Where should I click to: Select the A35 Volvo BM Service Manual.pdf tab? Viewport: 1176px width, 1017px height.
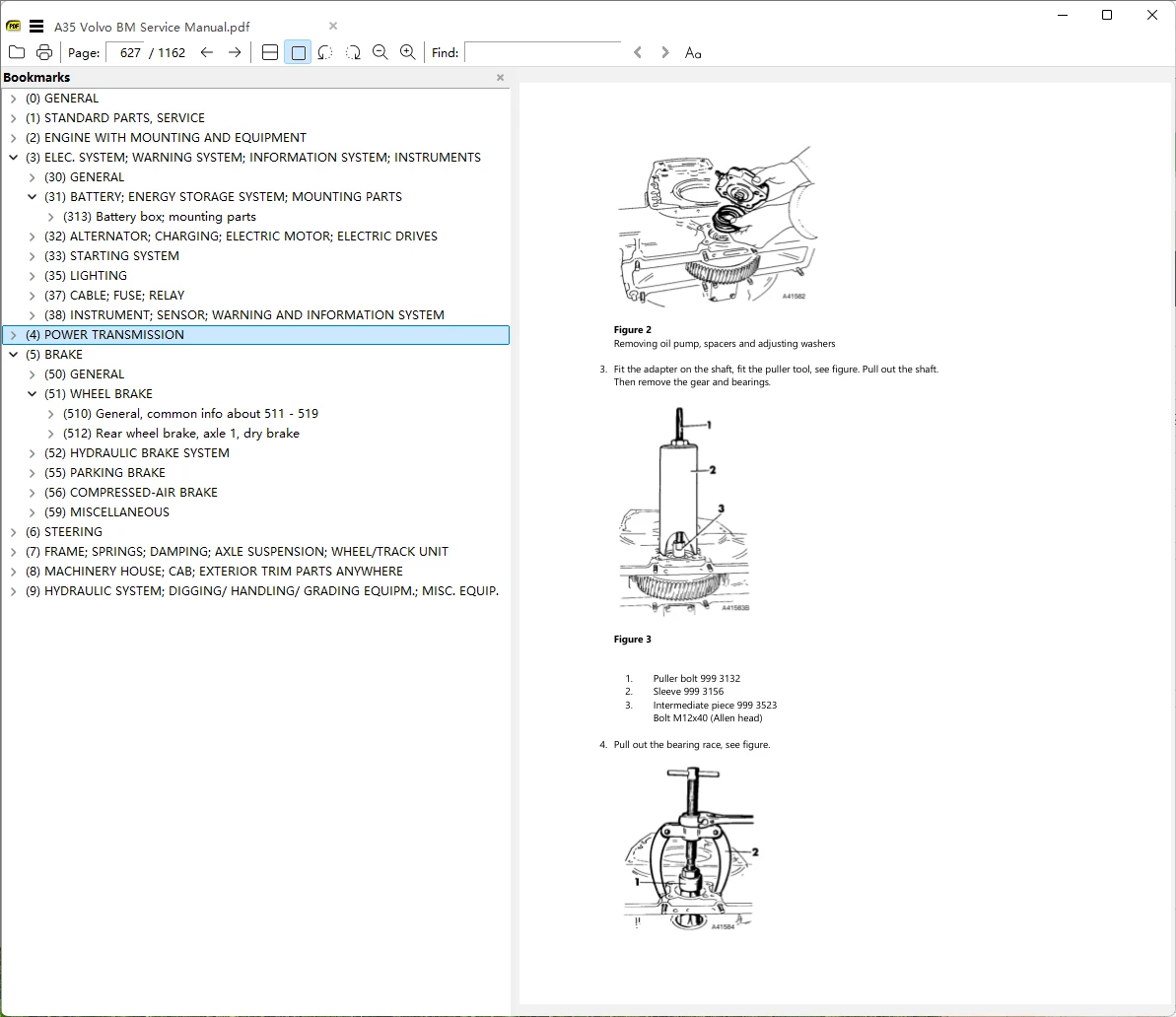tap(152, 27)
